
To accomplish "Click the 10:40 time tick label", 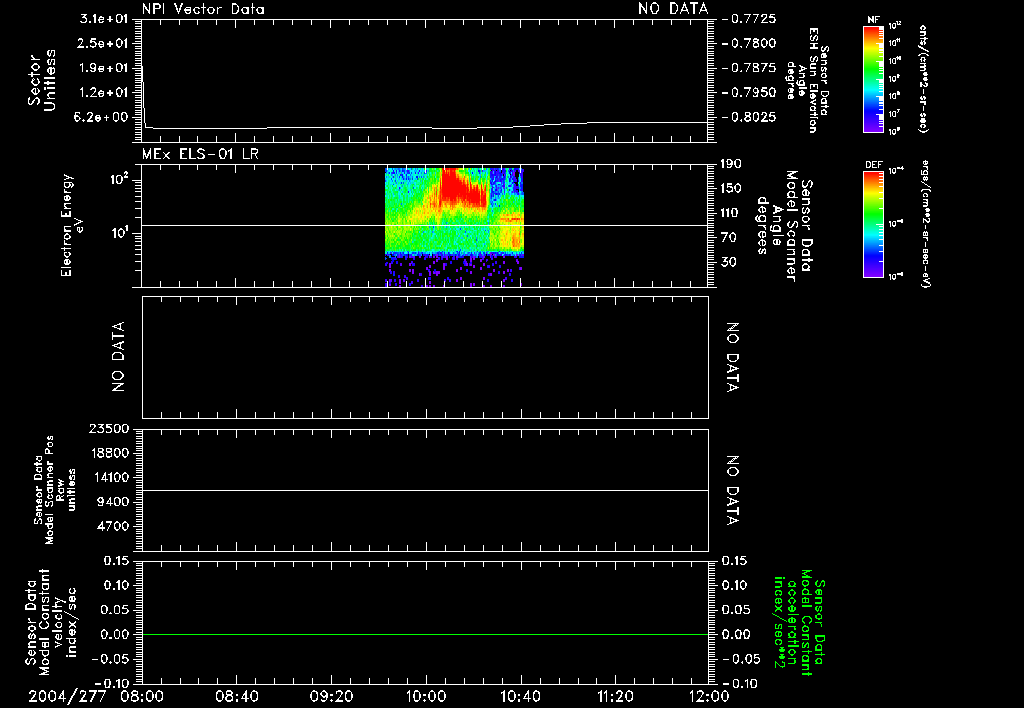I will click(520, 696).
